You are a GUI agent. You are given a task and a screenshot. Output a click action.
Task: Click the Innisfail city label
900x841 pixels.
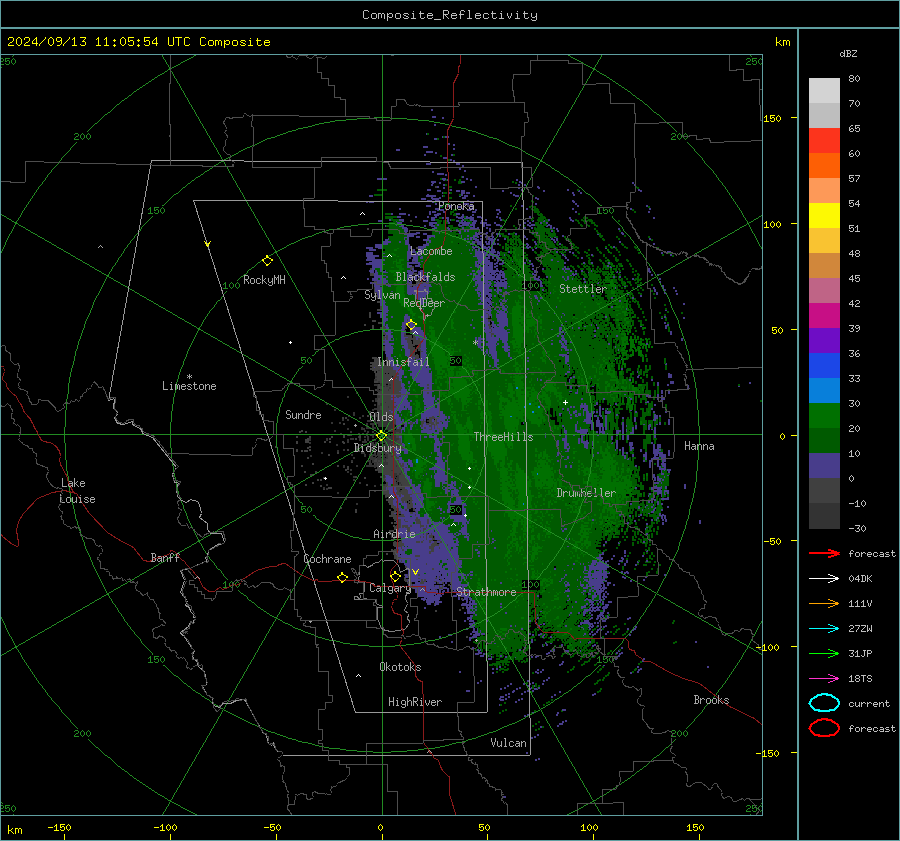pos(403,362)
